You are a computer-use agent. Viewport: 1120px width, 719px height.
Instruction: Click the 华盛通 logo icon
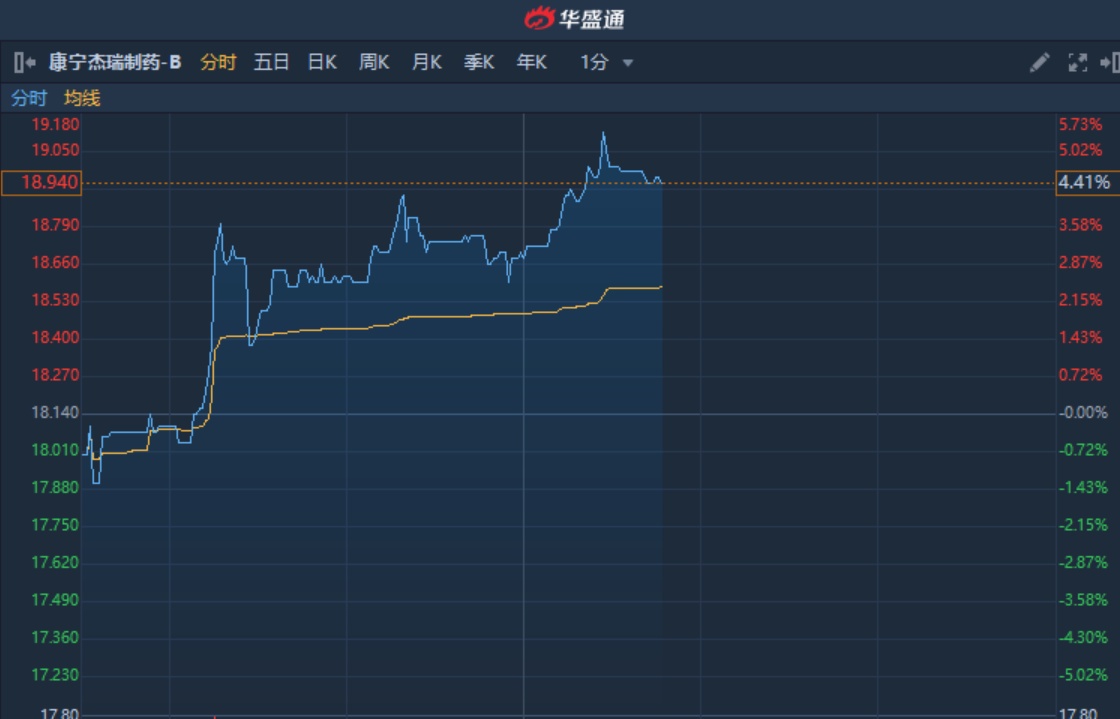click(x=540, y=18)
